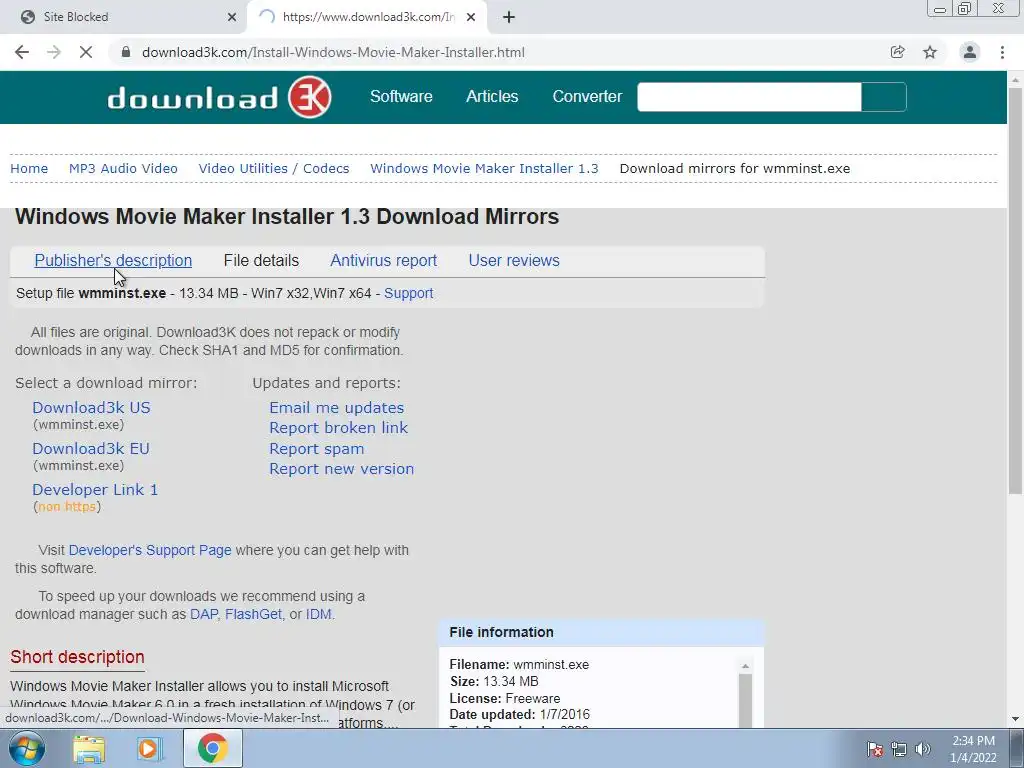Screen dimensions: 1024x768
Task: Click the browser forward arrow
Action: click(x=54, y=52)
